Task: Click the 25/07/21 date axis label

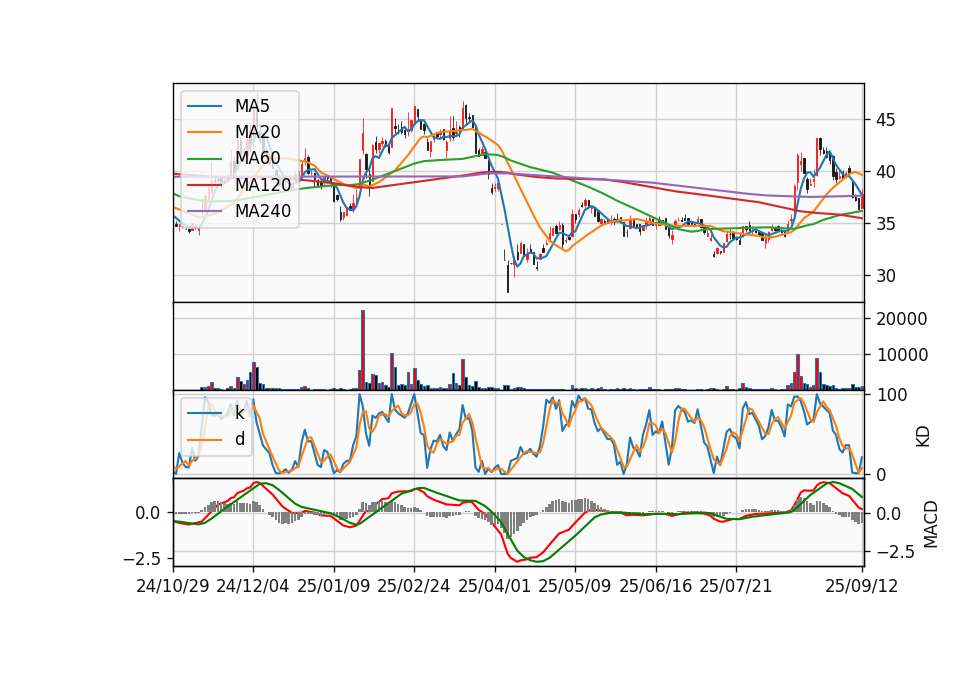Action: click(736, 586)
